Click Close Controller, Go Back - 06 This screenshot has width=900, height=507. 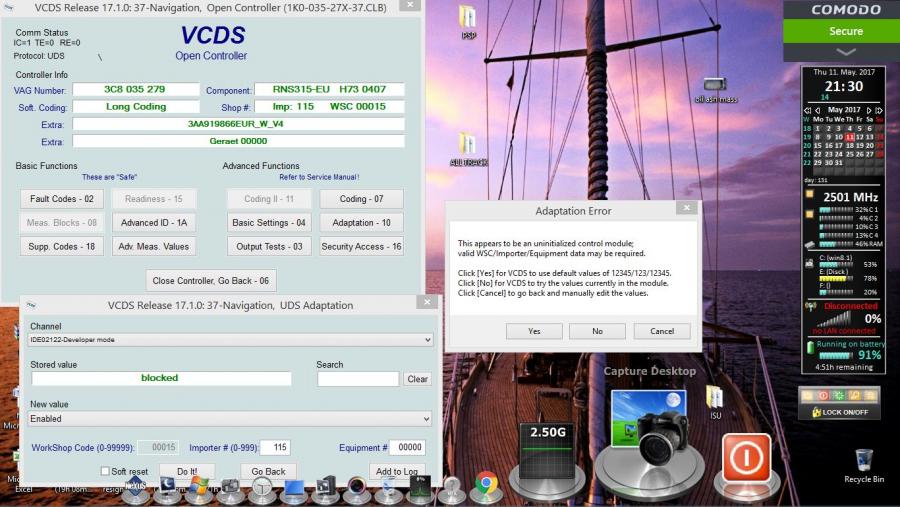pyautogui.click(x=211, y=281)
